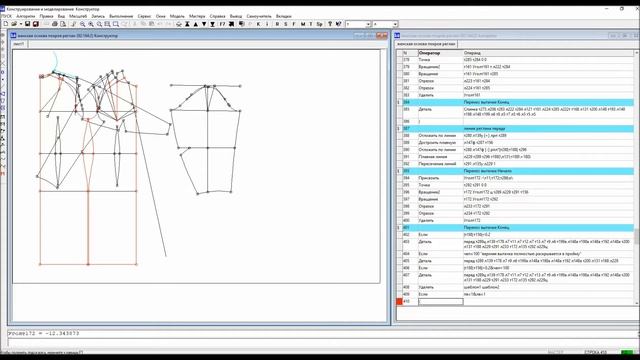
Task: Open the Выполнение menu
Action: click(121, 16)
